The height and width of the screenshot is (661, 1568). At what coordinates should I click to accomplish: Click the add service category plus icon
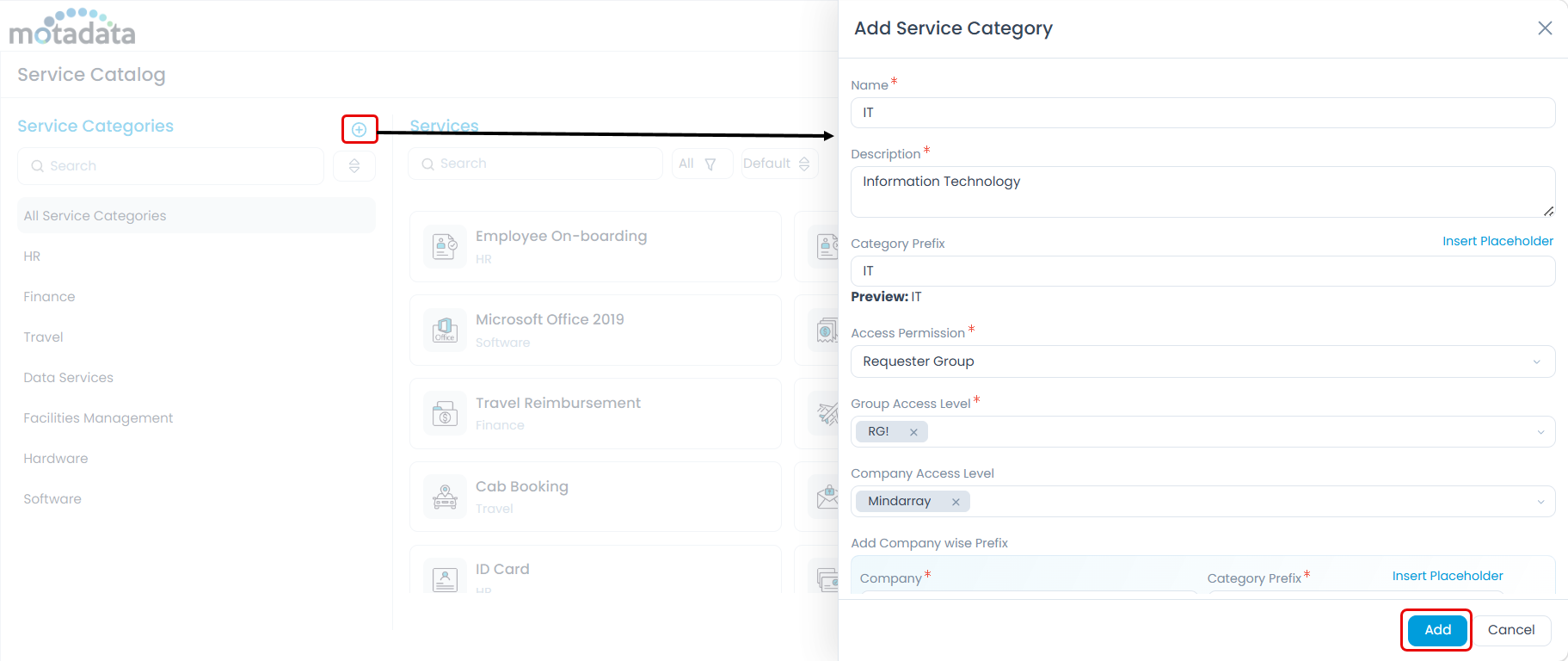(x=360, y=129)
